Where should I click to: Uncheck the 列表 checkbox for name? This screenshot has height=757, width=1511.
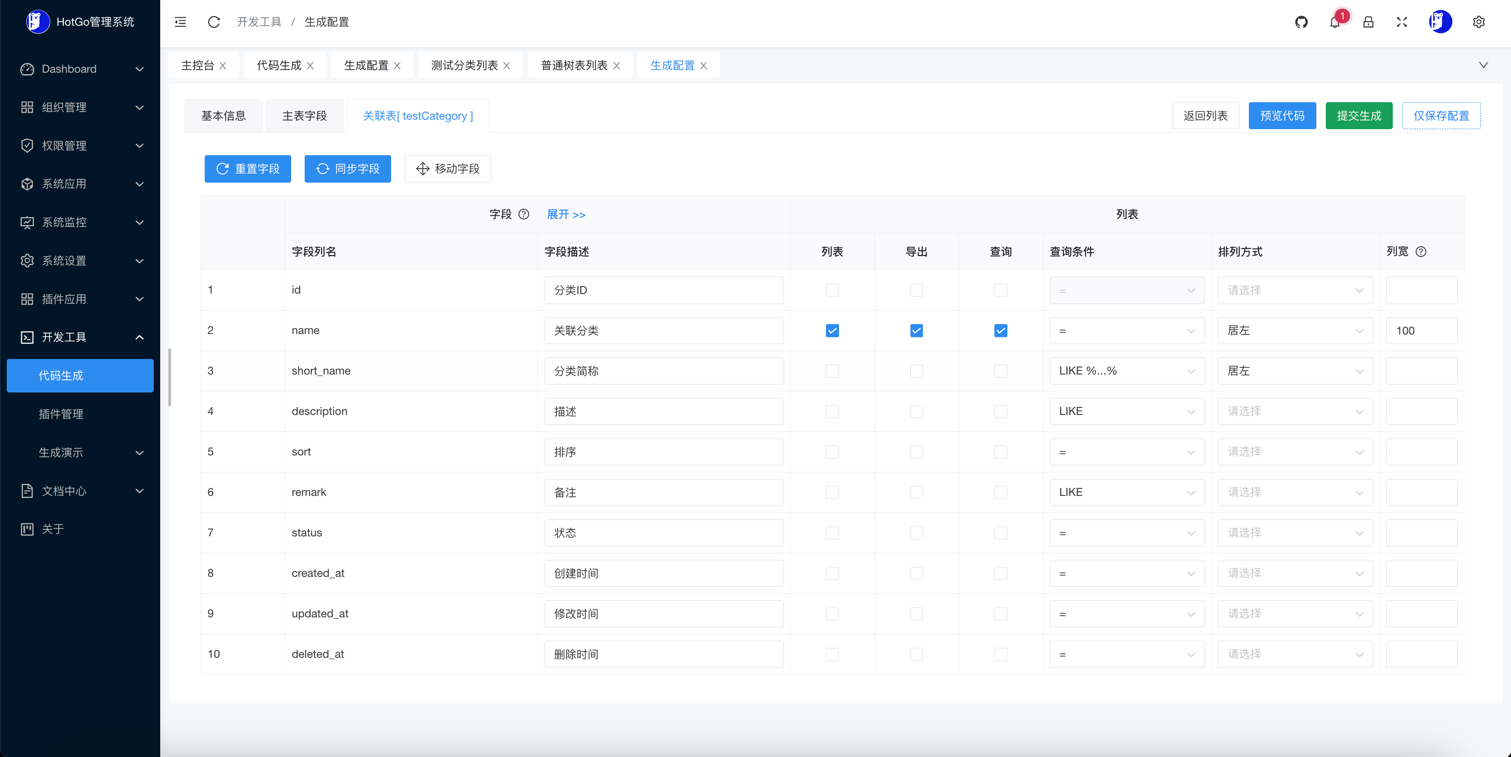[x=832, y=331]
